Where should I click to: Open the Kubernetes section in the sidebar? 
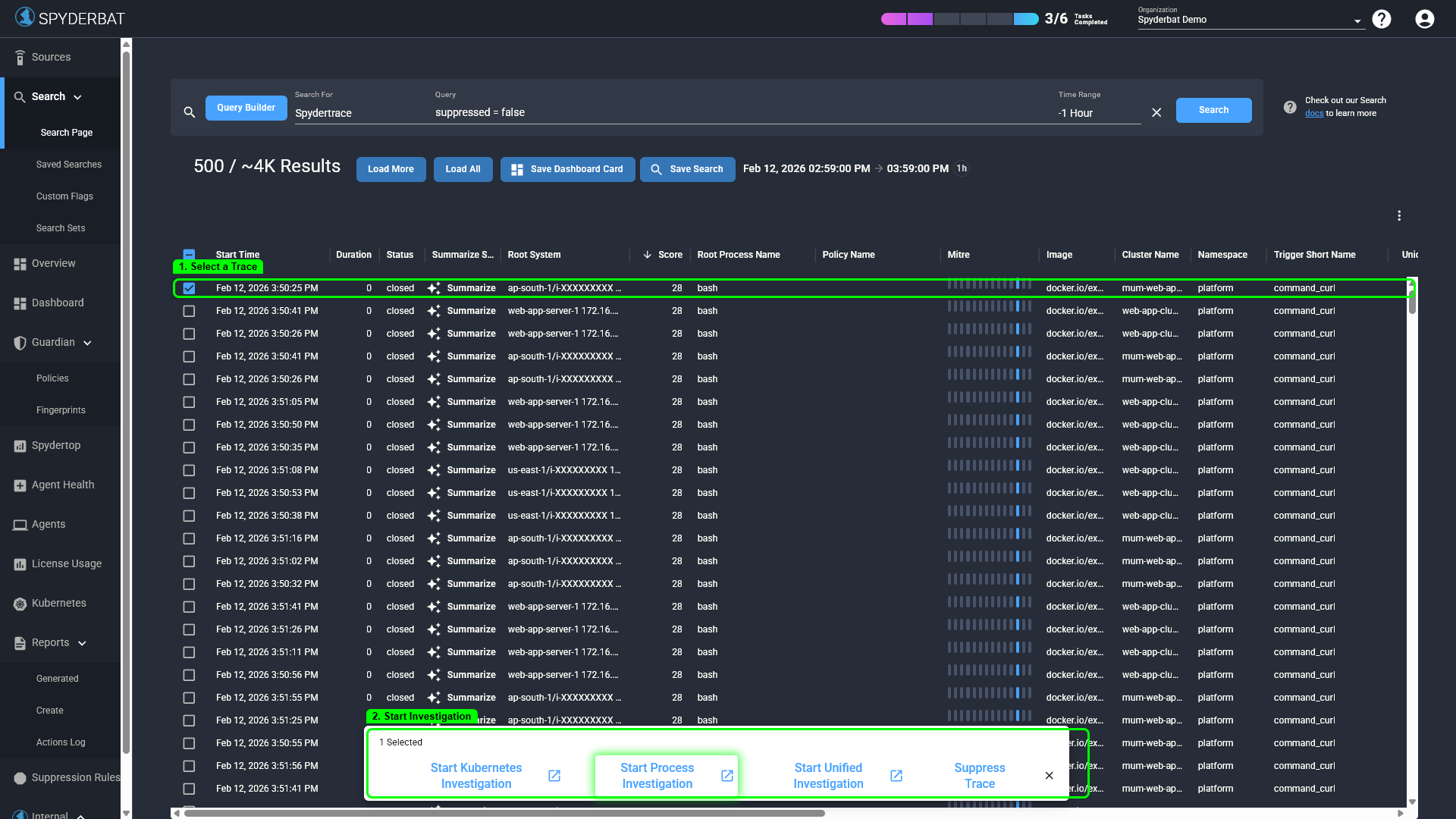[x=58, y=603]
